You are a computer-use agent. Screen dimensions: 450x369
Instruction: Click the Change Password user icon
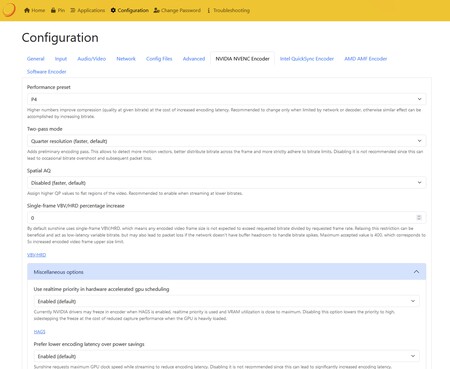pos(156,10)
